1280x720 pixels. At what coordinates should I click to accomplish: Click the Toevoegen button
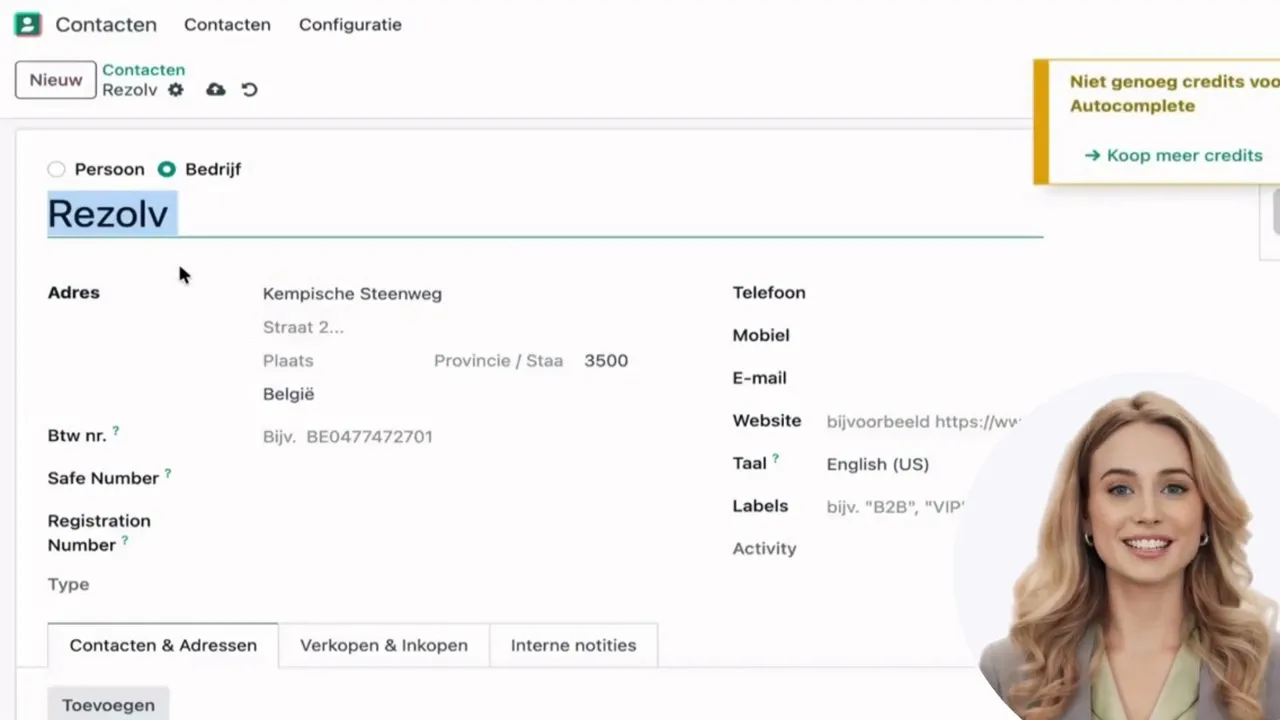click(x=108, y=705)
